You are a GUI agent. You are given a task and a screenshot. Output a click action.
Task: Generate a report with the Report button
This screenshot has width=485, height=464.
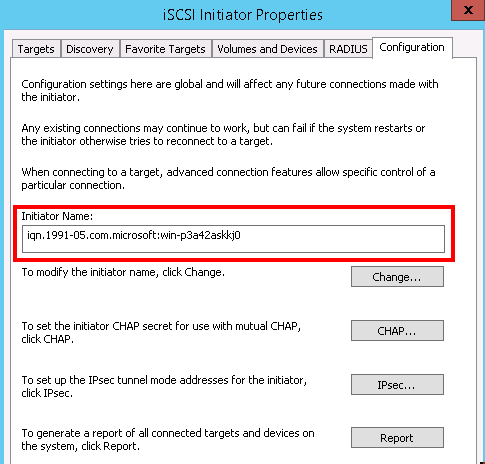coord(397,437)
